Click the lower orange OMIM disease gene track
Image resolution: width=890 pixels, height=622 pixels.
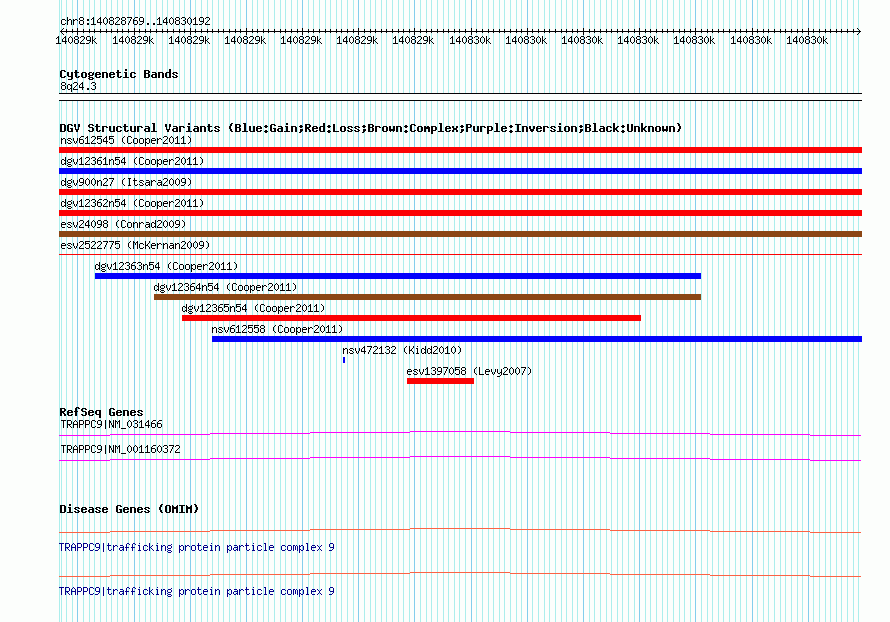(x=460, y=575)
